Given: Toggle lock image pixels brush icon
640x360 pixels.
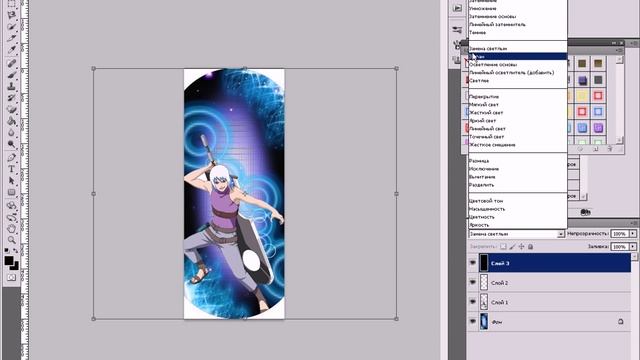Looking at the screenshot, I should tap(512, 247).
